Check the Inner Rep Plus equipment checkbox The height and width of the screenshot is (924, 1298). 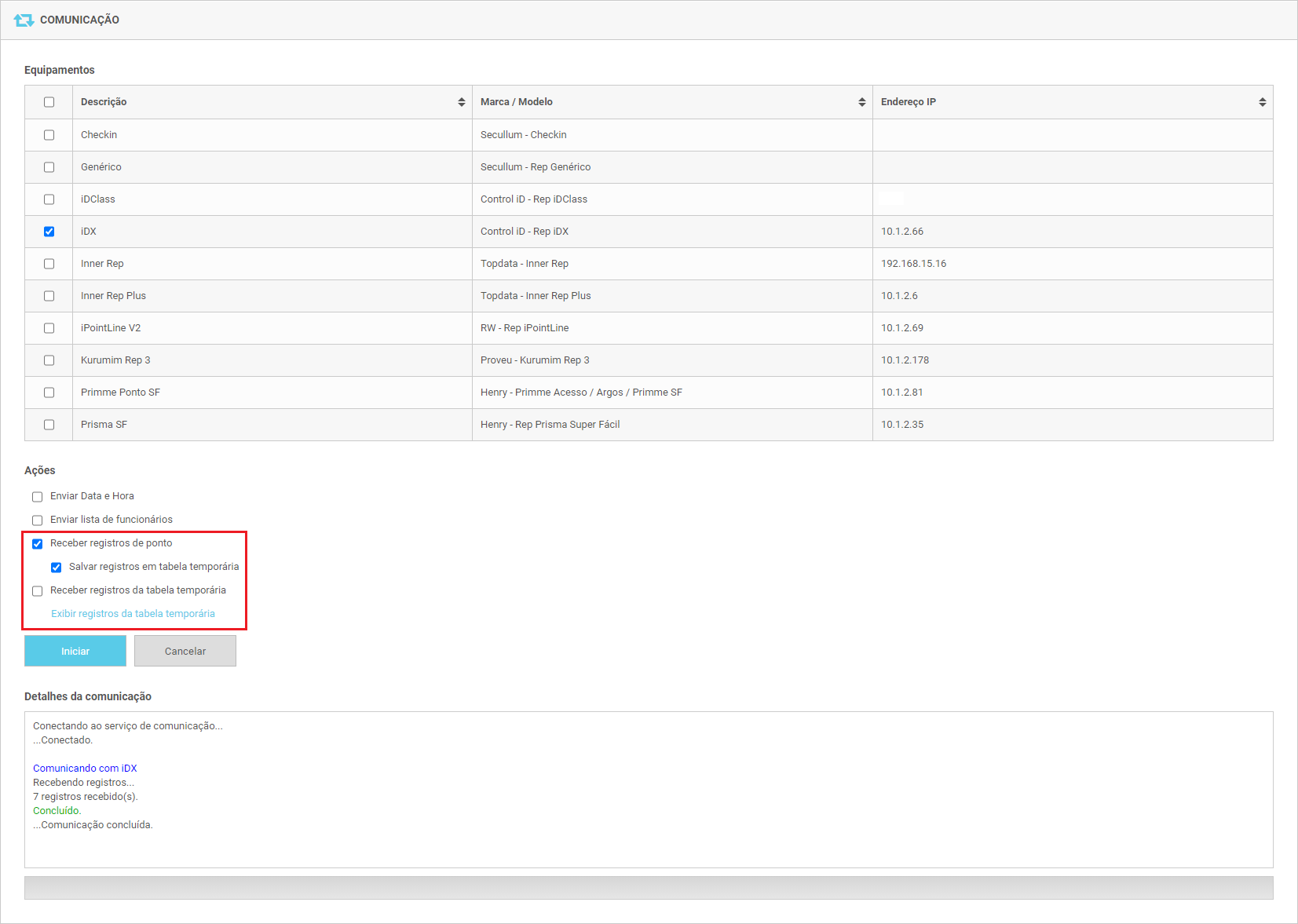pyautogui.click(x=49, y=296)
